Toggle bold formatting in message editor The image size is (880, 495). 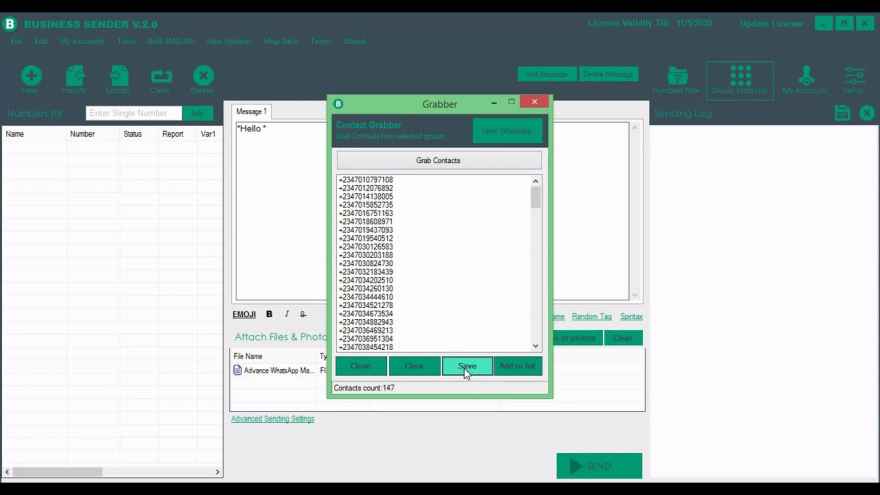coord(269,314)
